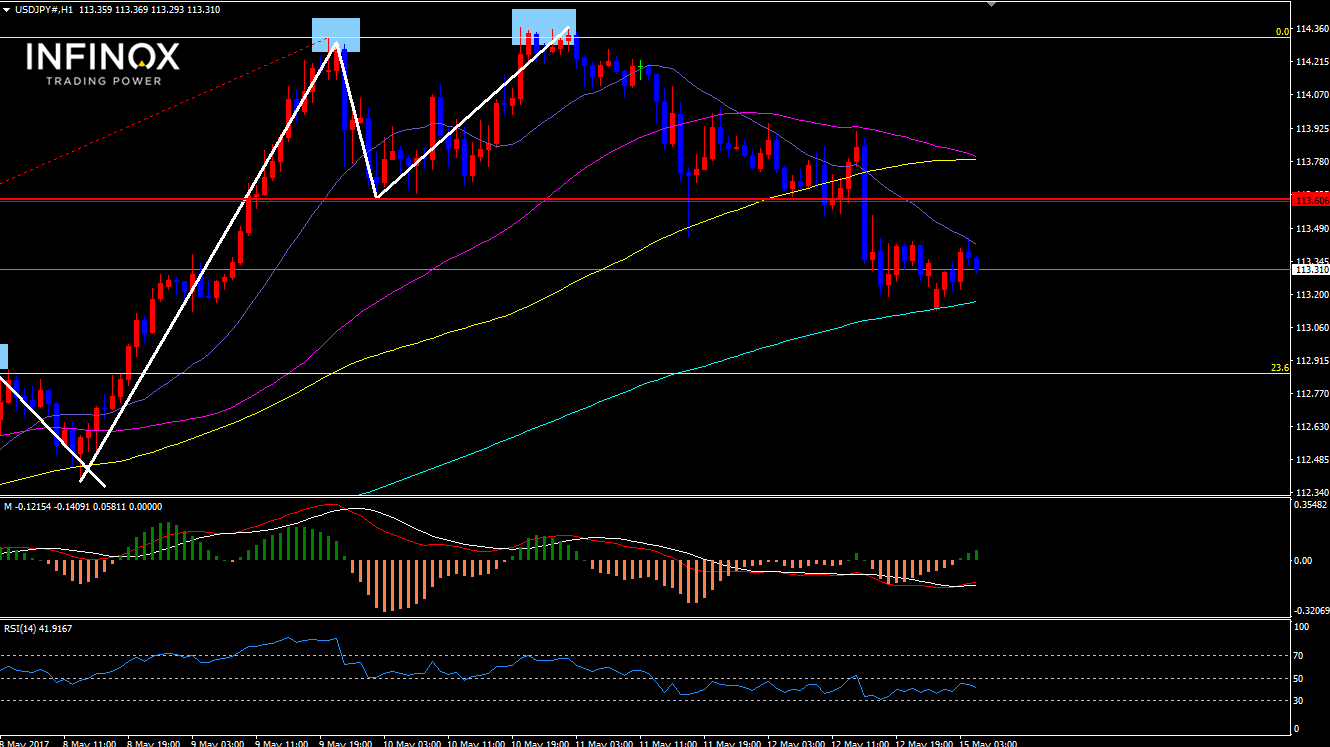Click the 11 May 03:00 time label

[x=605, y=743]
